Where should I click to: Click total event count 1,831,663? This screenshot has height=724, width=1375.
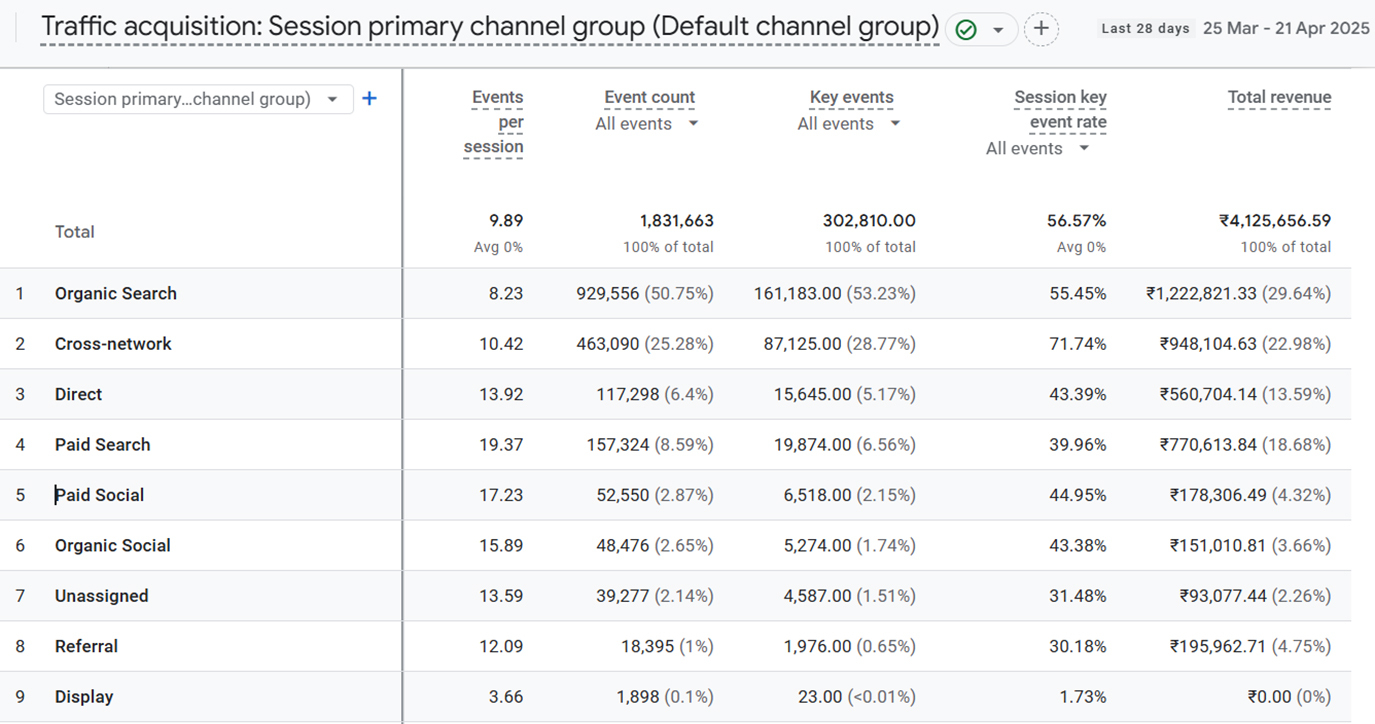(677, 221)
